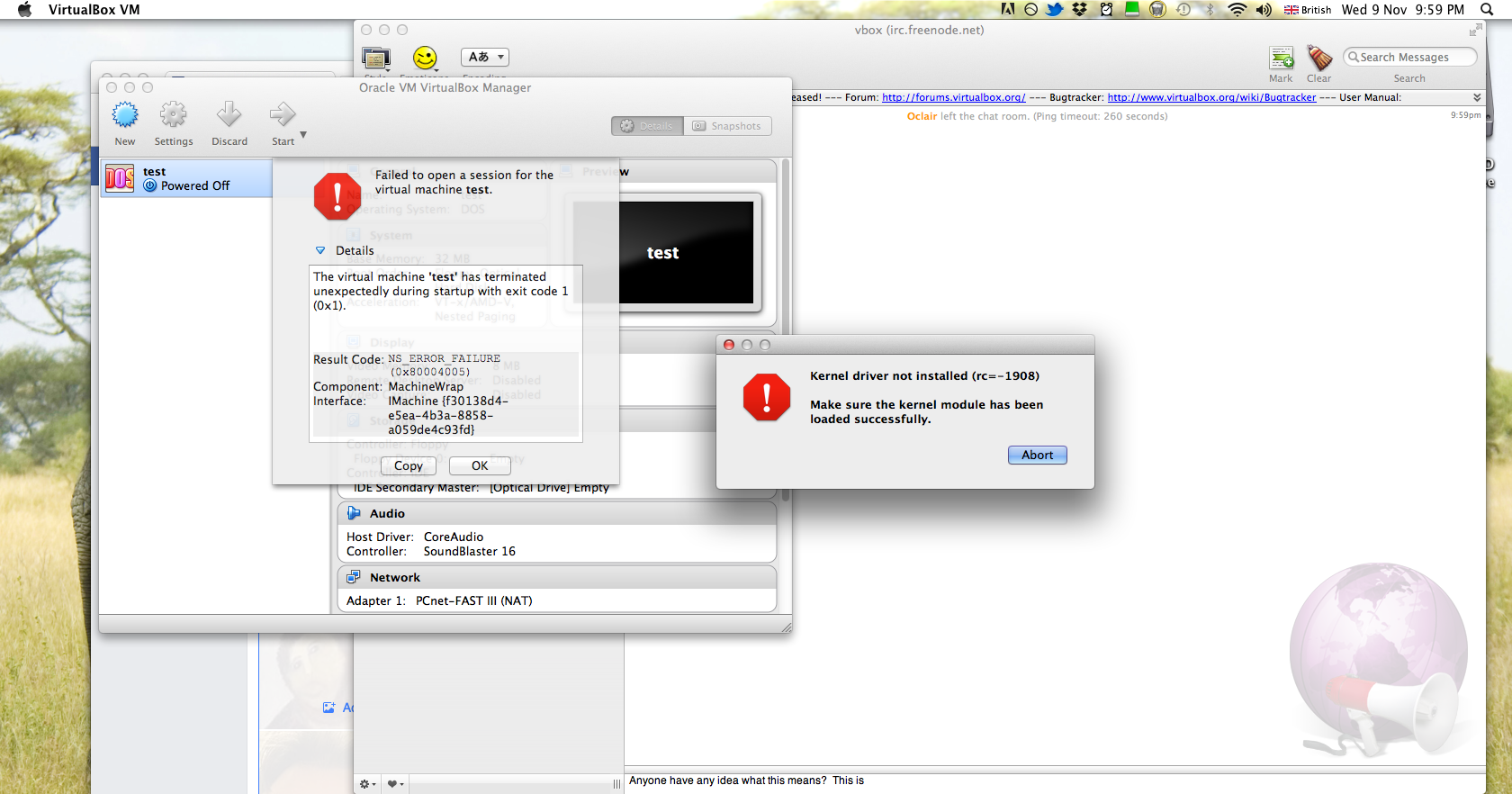Click the Search Messages field
Viewport: 1512px width, 794px height.
(x=1409, y=57)
